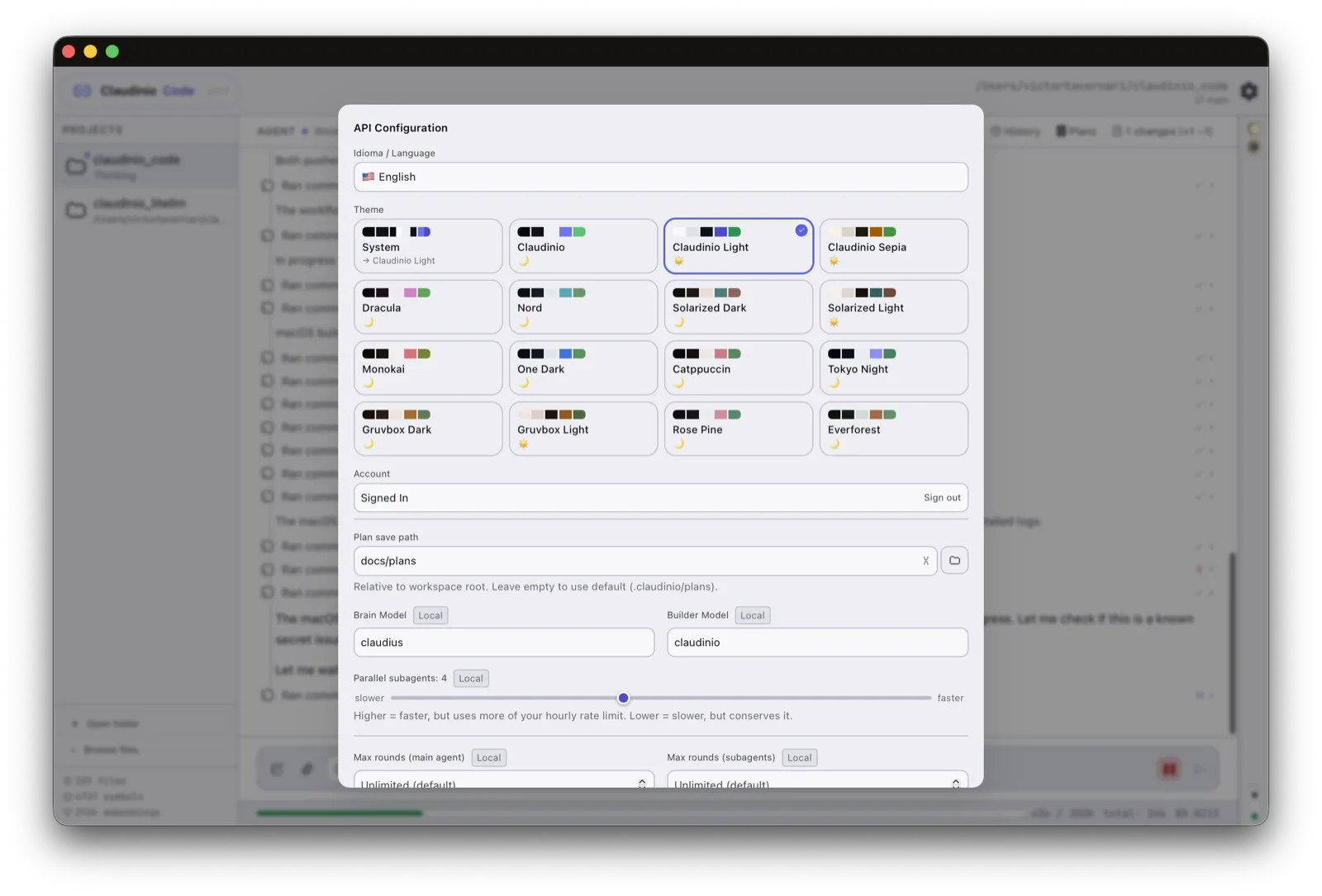Select the Gruvbox Light theme card
The width and height of the screenshot is (1322, 896).
583,429
